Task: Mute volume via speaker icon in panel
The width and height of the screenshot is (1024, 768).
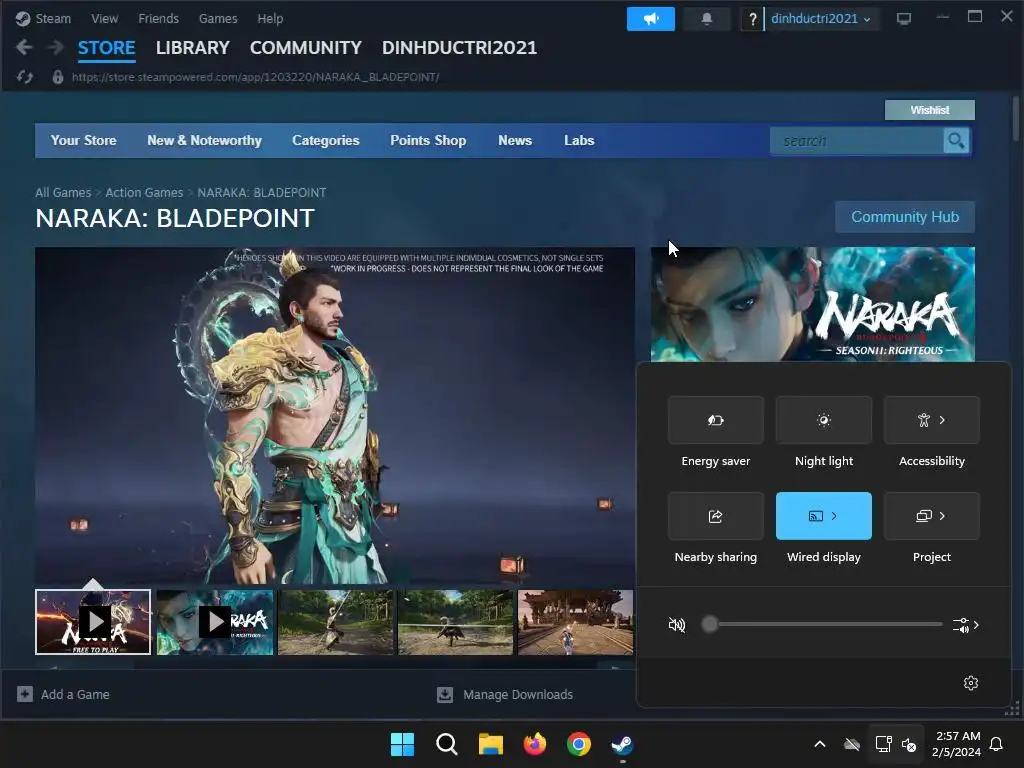Action: pyautogui.click(x=677, y=625)
